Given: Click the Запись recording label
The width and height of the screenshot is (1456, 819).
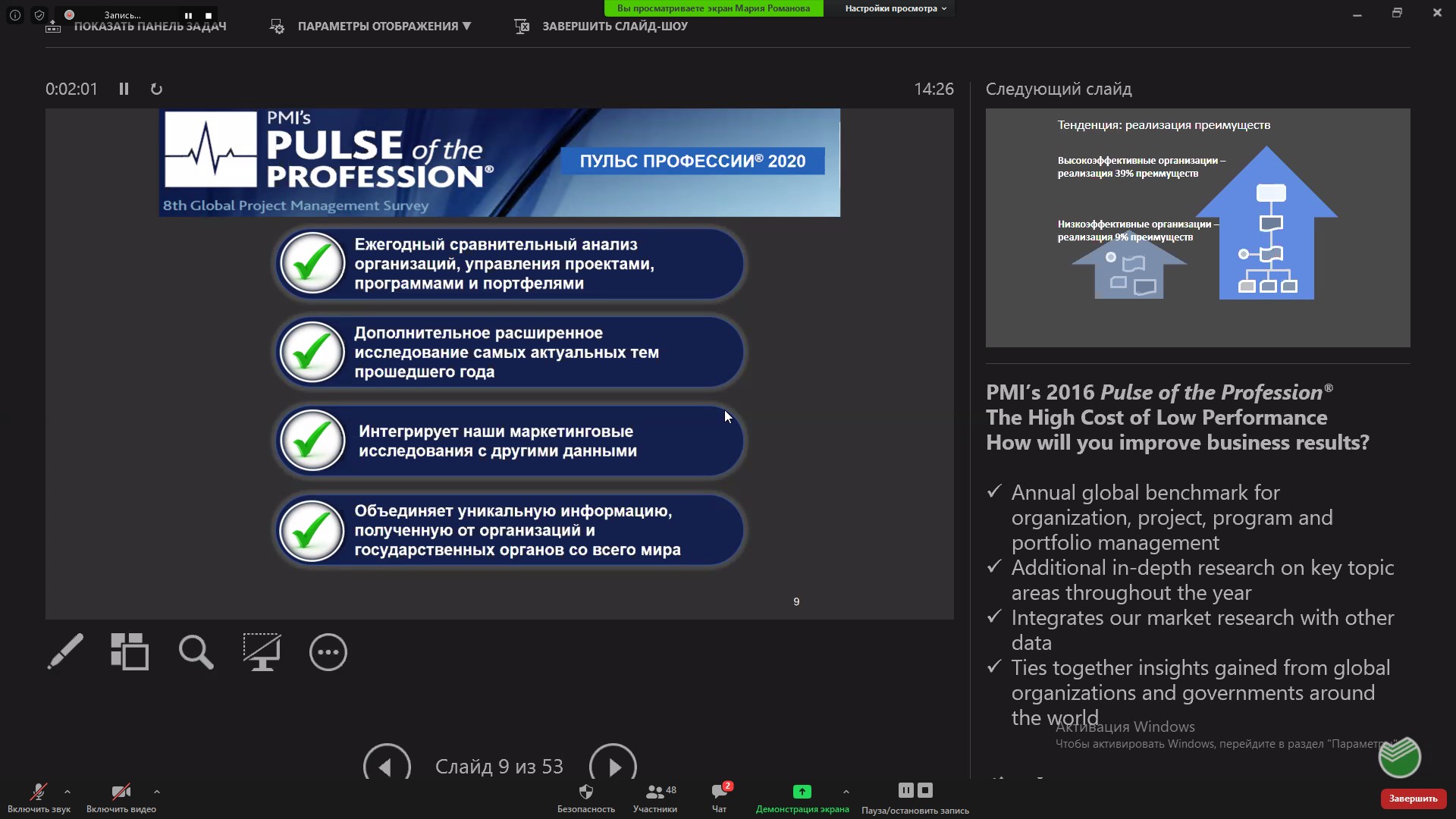Looking at the screenshot, I should pyautogui.click(x=123, y=15).
